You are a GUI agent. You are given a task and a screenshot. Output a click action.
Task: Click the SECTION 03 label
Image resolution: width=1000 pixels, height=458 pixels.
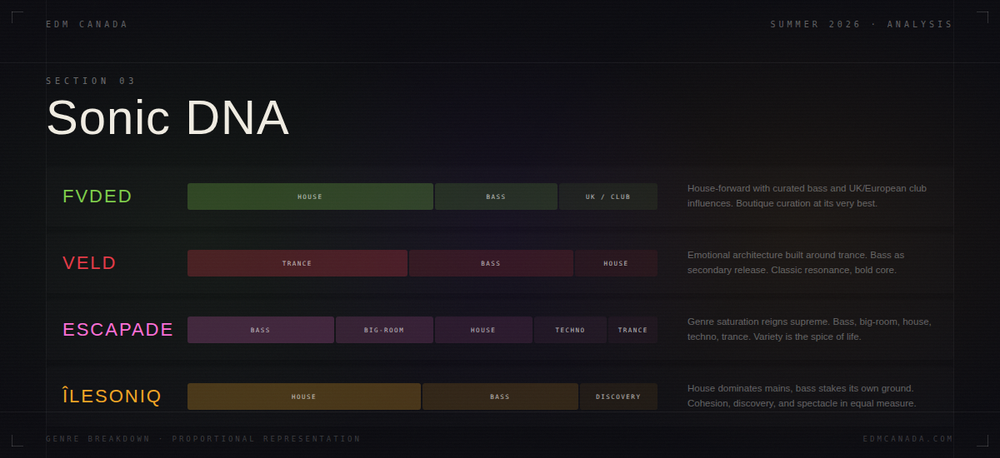[x=91, y=81]
